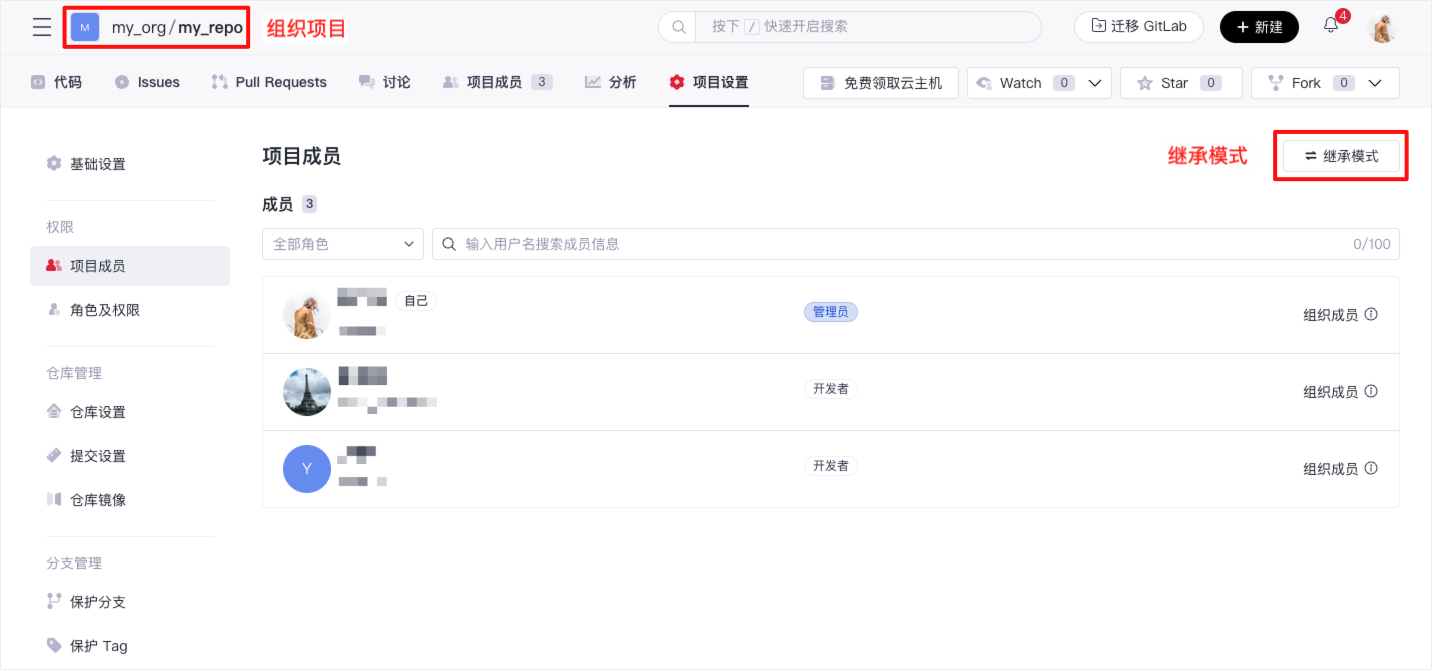Open the Issues tab

pos(147,82)
